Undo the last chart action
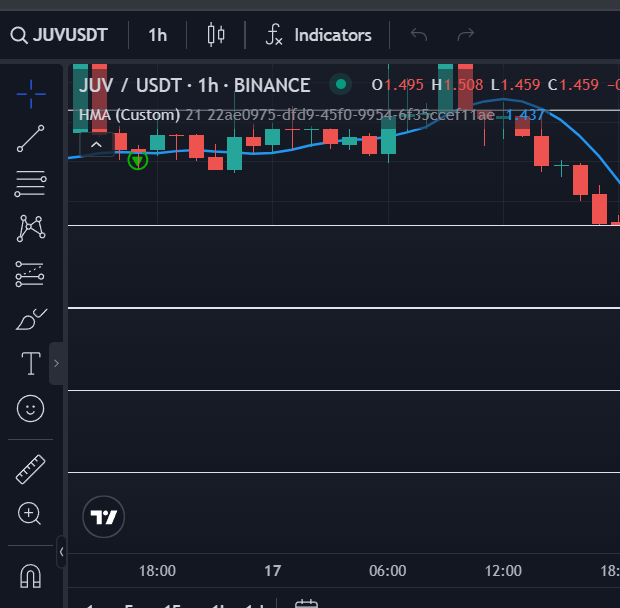This screenshot has width=620, height=608. [x=419, y=35]
